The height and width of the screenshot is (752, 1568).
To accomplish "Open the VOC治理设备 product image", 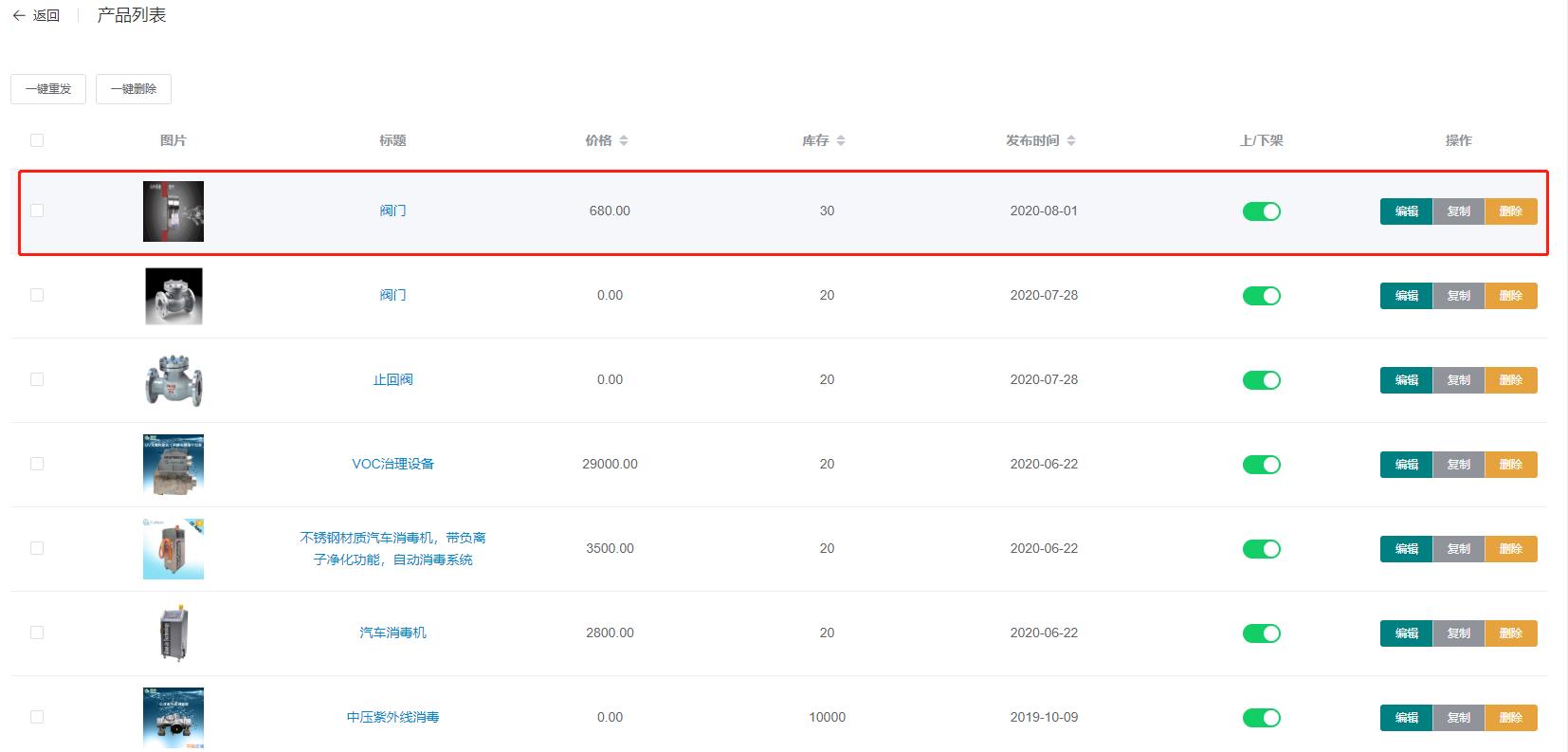I will tap(173, 464).
